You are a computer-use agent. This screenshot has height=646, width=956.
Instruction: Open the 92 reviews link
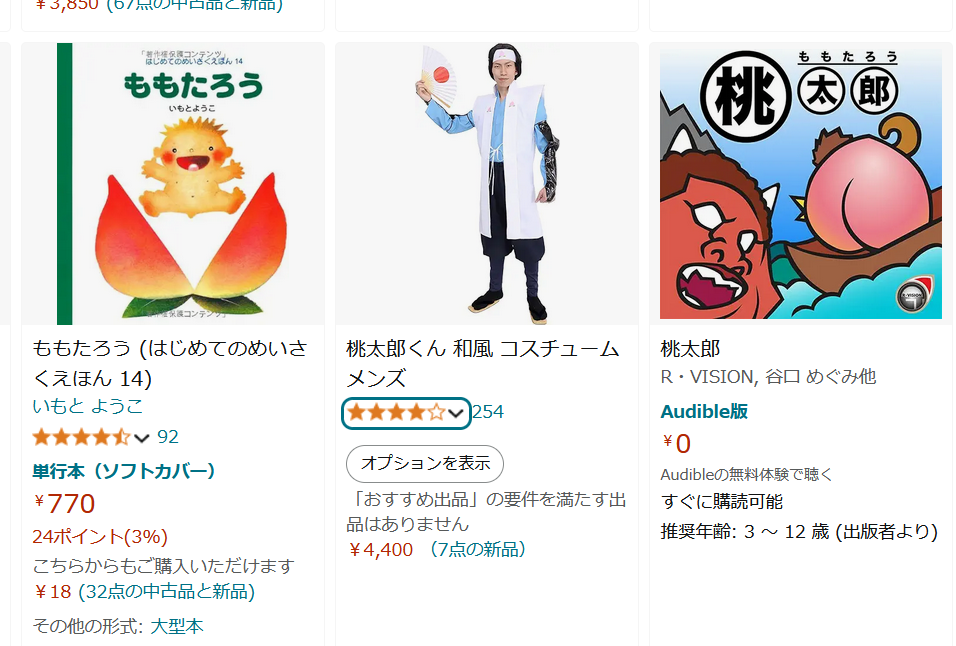(168, 436)
